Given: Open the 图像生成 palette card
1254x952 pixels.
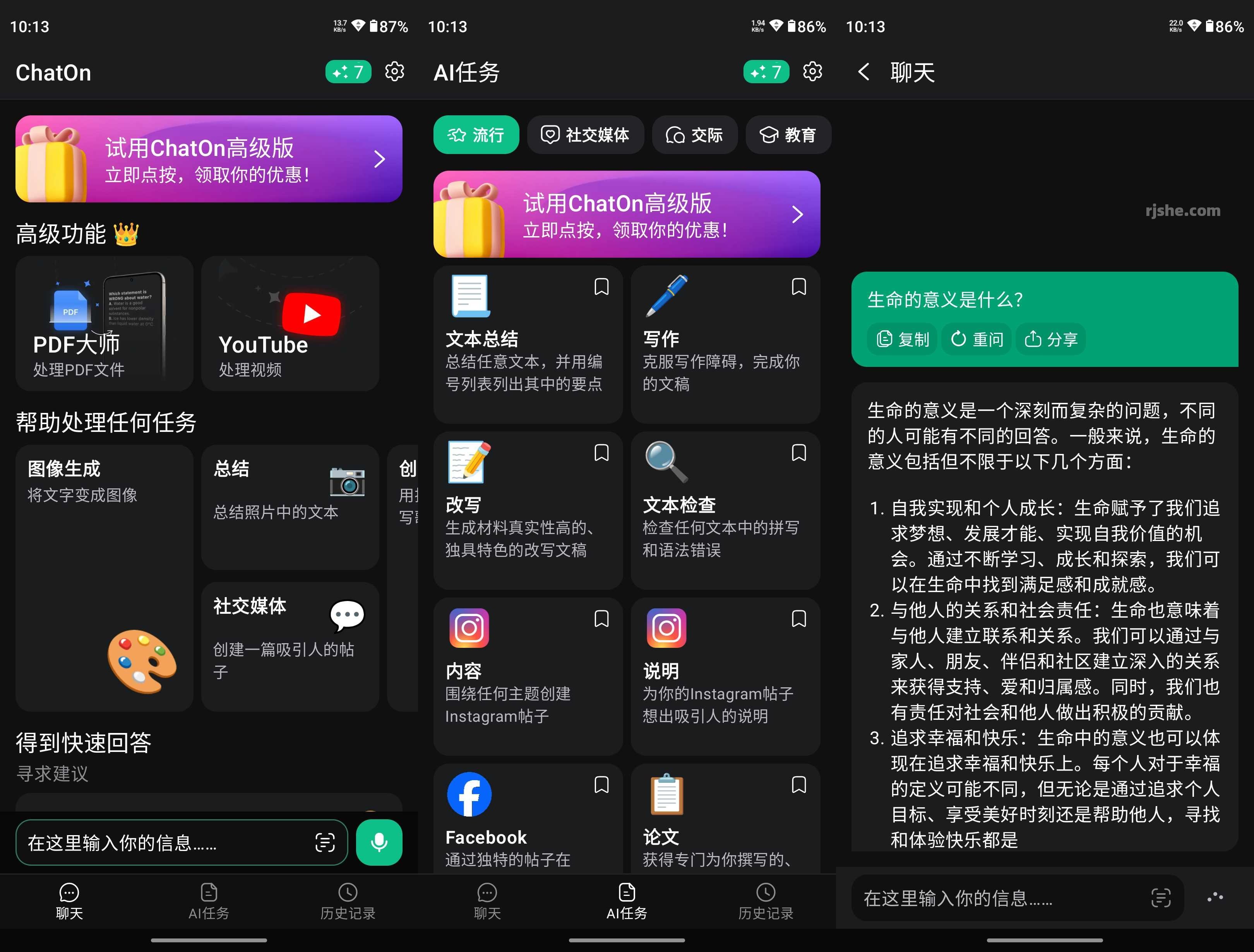Looking at the screenshot, I should point(104,578).
